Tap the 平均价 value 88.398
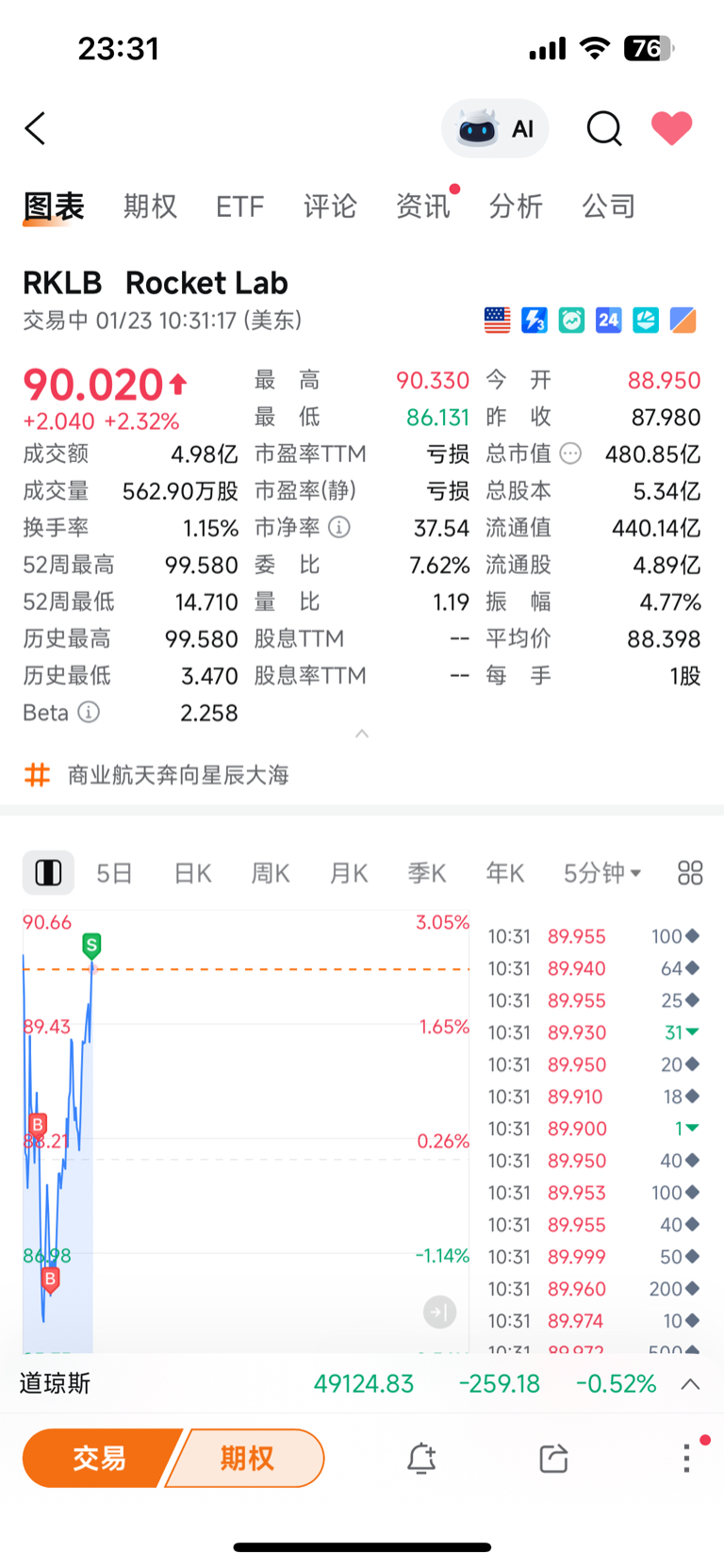The height and width of the screenshot is (1568, 724). tap(664, 638)
